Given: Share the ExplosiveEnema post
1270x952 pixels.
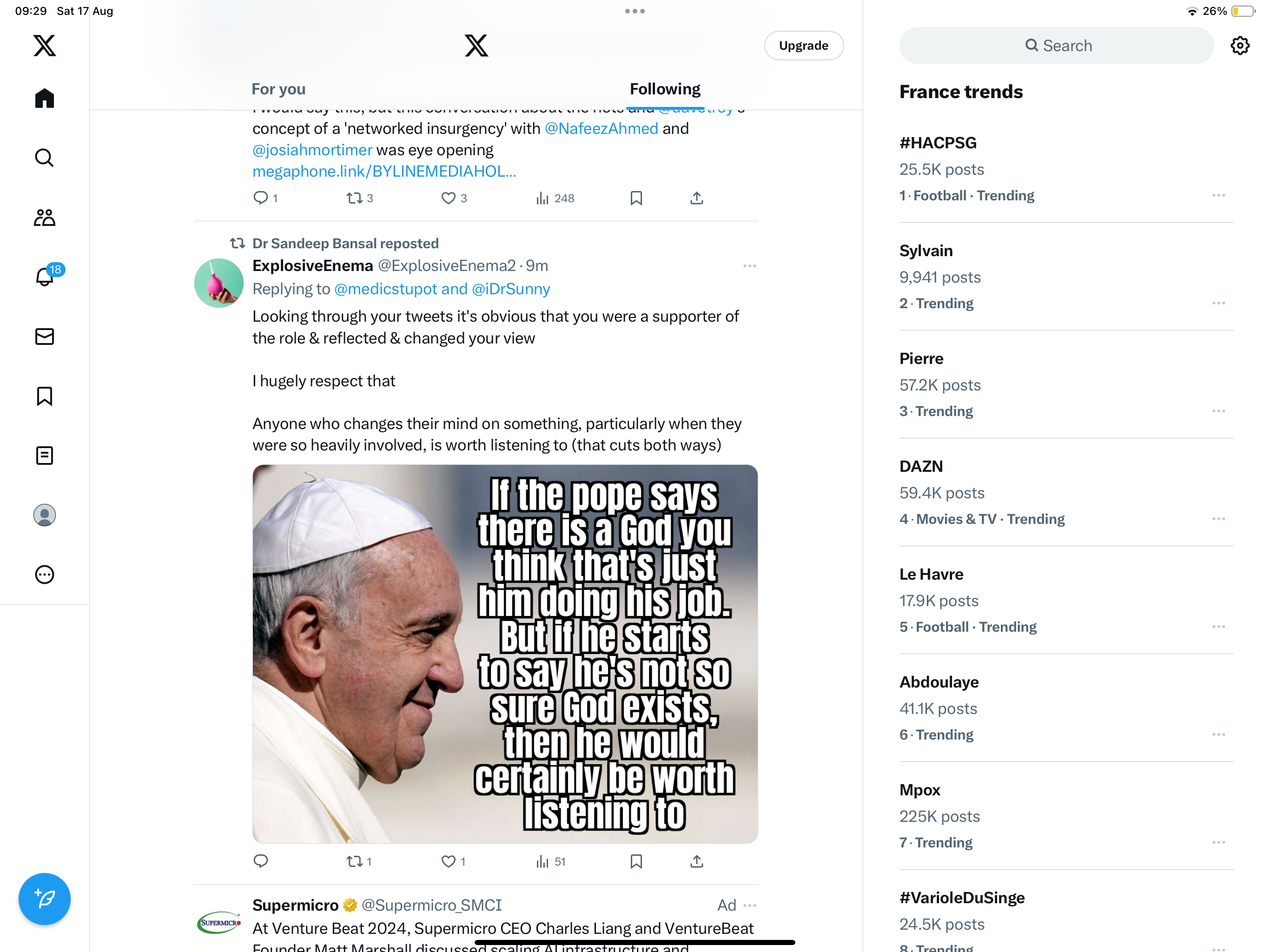Looking at the screenshot, I should pyautogui.click(x=696, y=861).
